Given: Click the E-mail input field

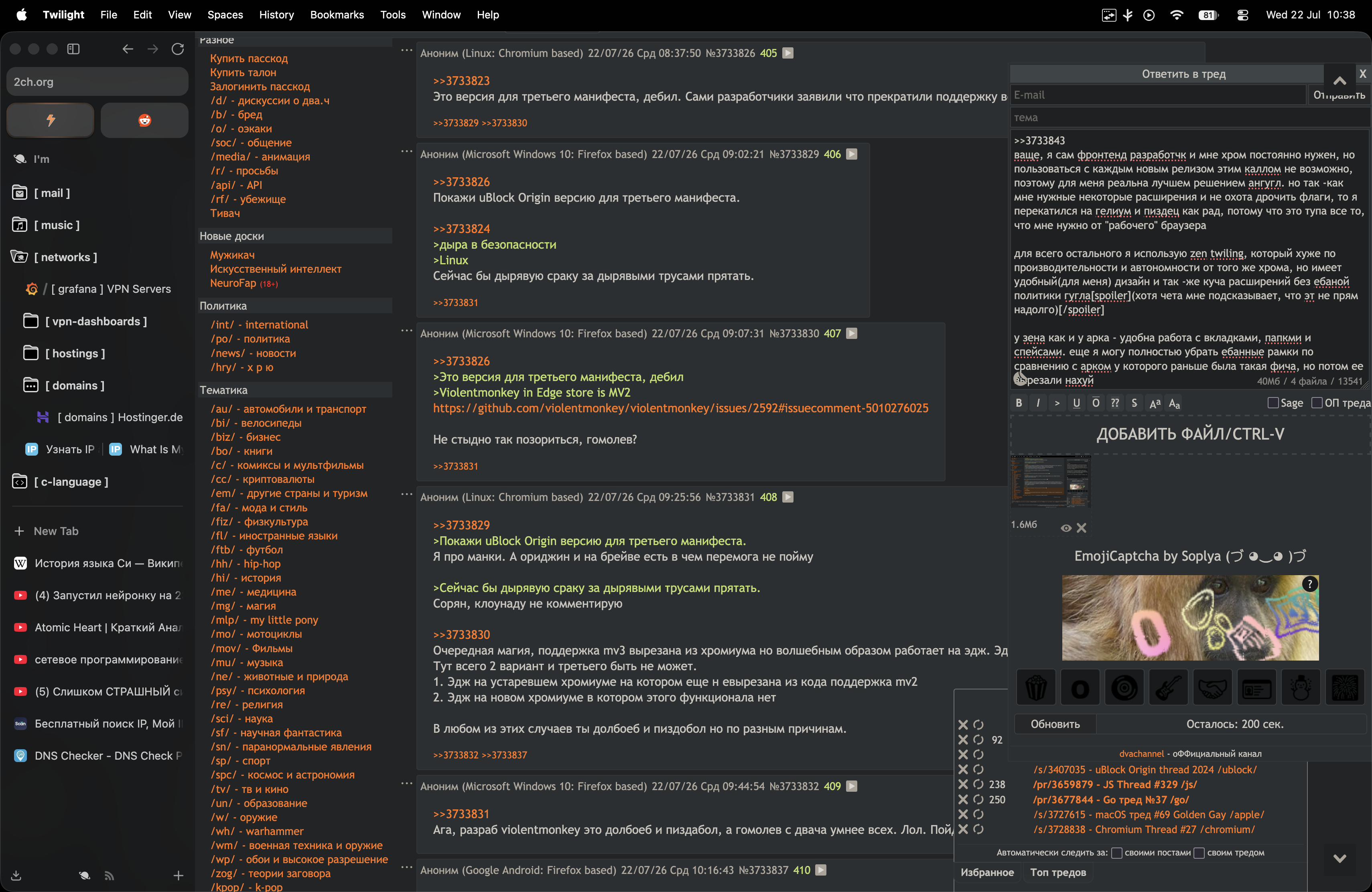Looking at the screenshot, I should coord(1157,95).
